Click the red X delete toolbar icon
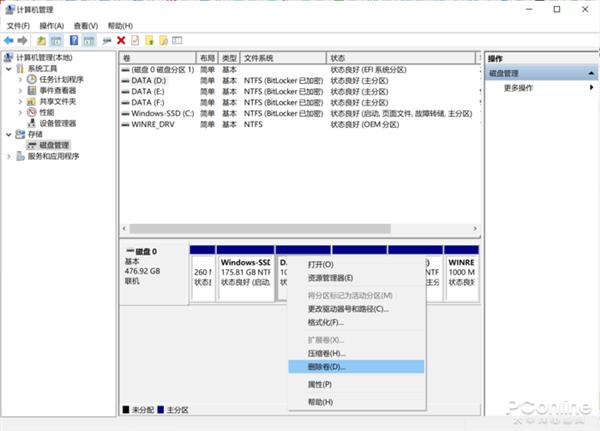This screenshot has height=431, width=600. point(121,41)
